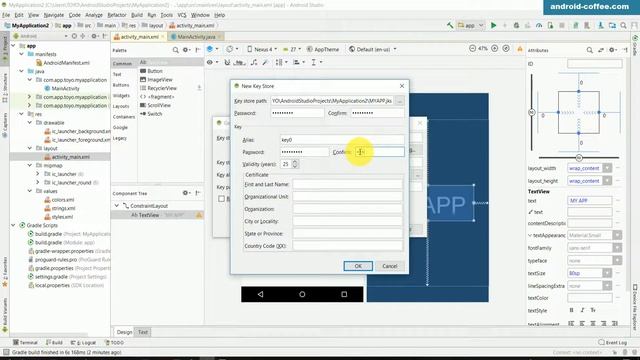Click the Make Project hammer icon
Image resolution: width=640 pixels, height=360 pixels.
pyautogui.click(x=450, y=25)
